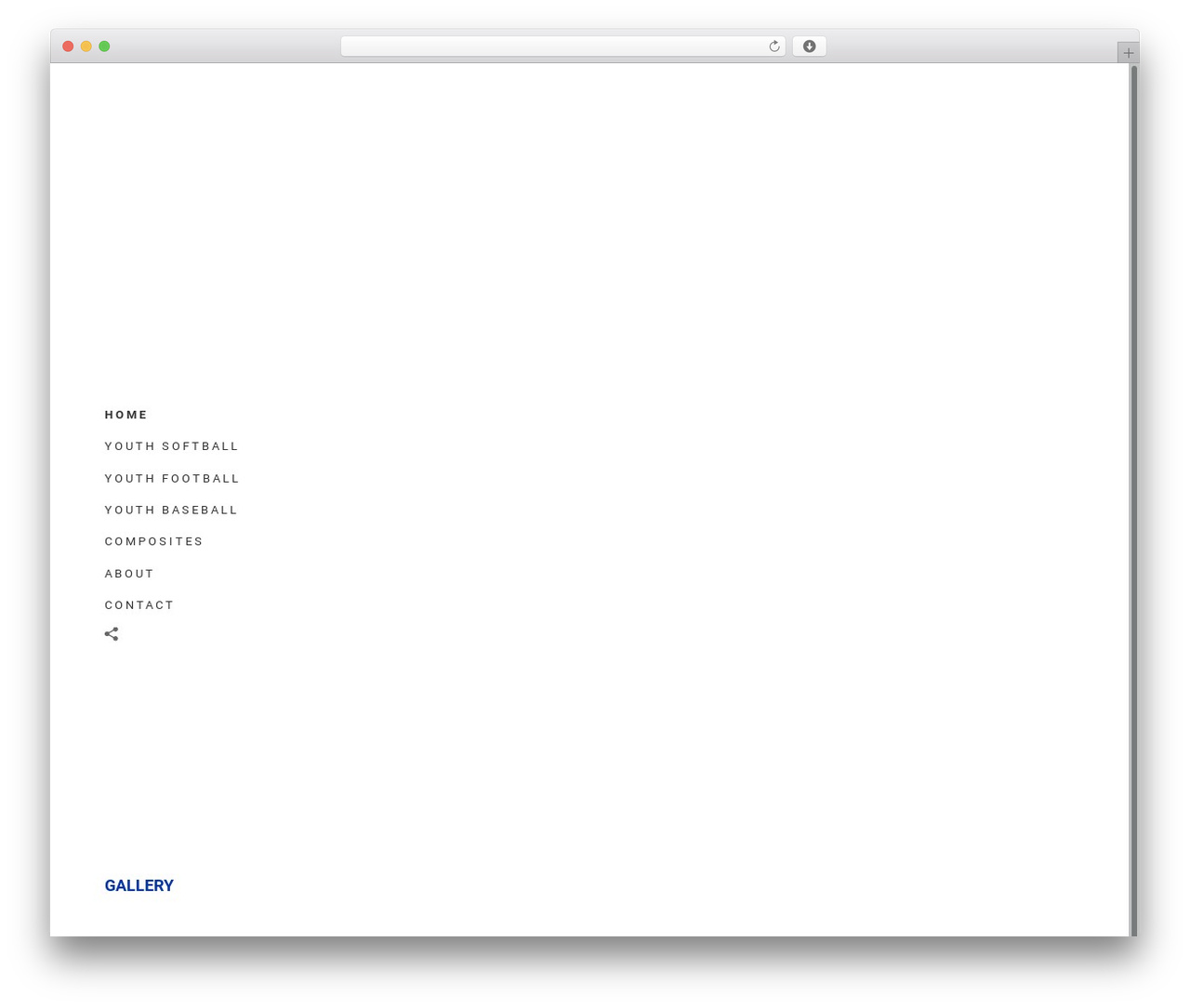Click the share icon below Contact
The width and height of the screenshot is (1190, 1008).
(112, 634)
